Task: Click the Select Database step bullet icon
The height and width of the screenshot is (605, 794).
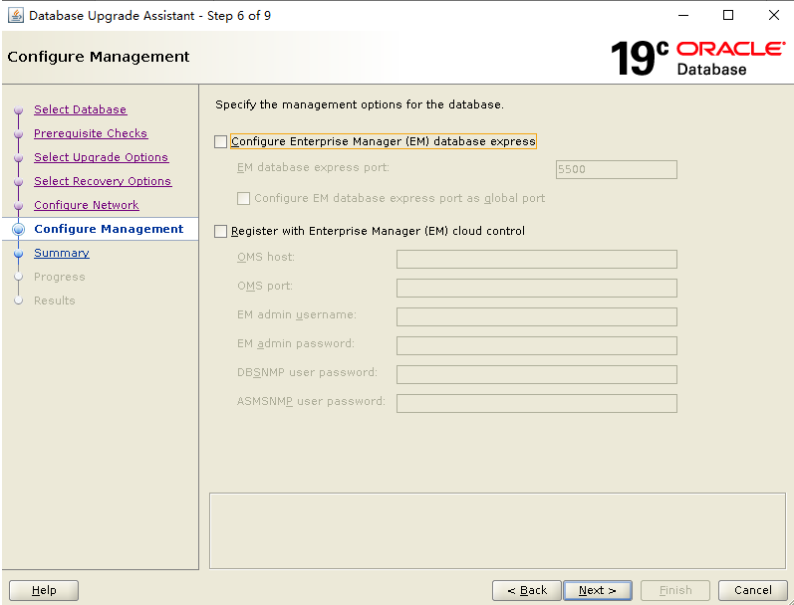Action: 19,110
